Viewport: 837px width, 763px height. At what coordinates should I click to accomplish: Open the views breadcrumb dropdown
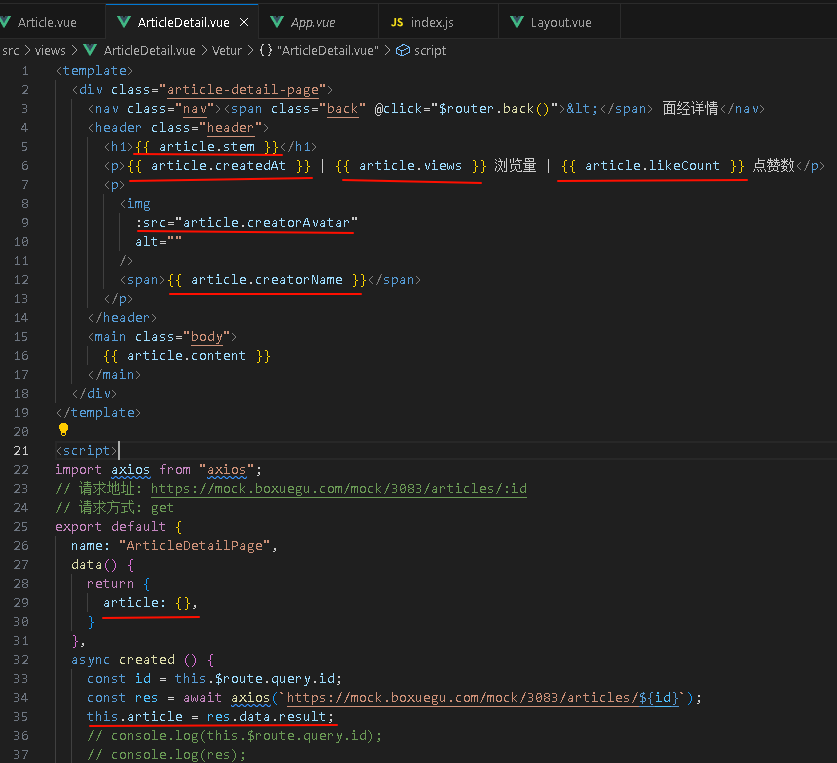[50, 50]
